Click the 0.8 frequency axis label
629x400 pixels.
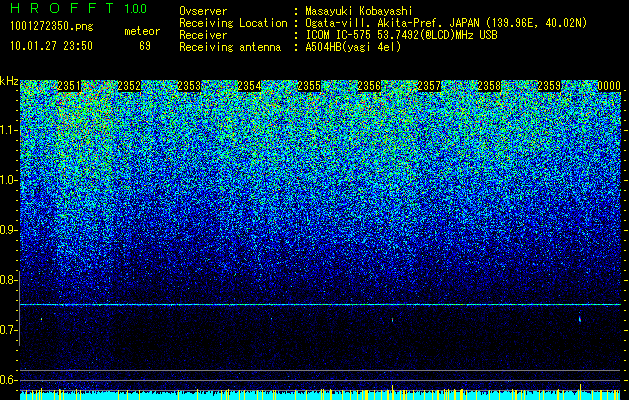[x=8, y=280]
